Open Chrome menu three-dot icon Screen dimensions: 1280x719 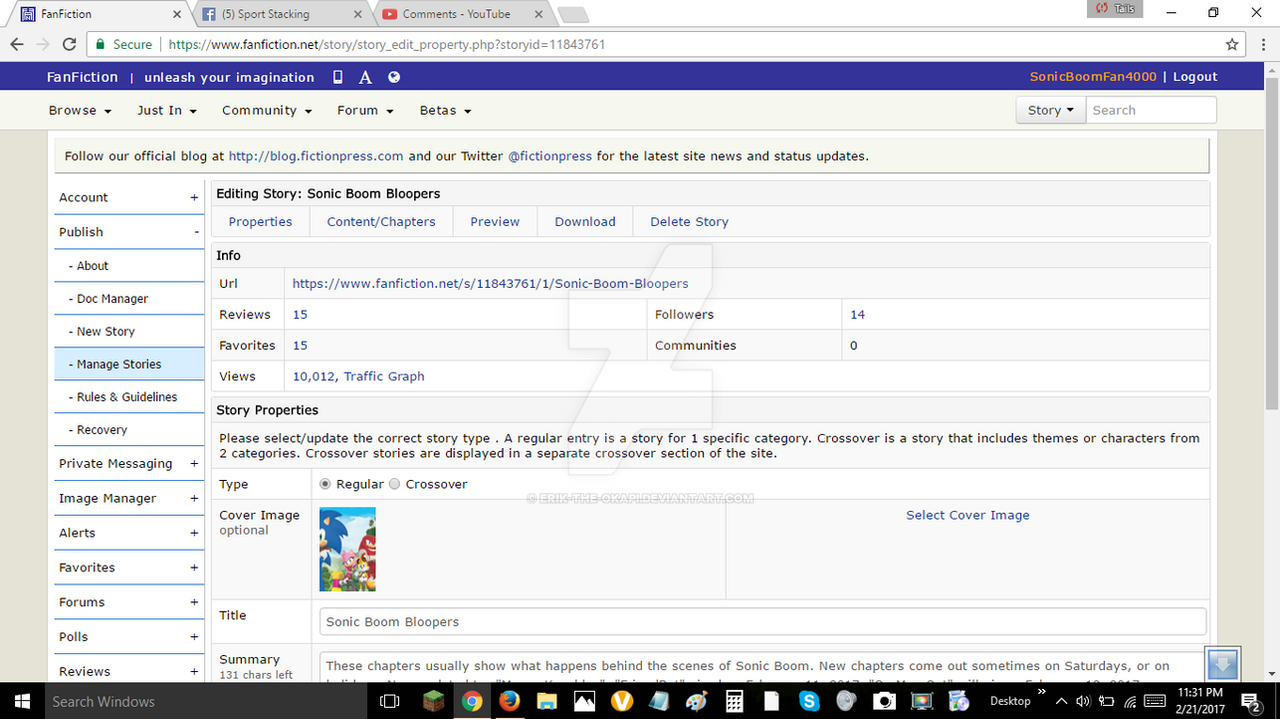(x=1263, y=44)
